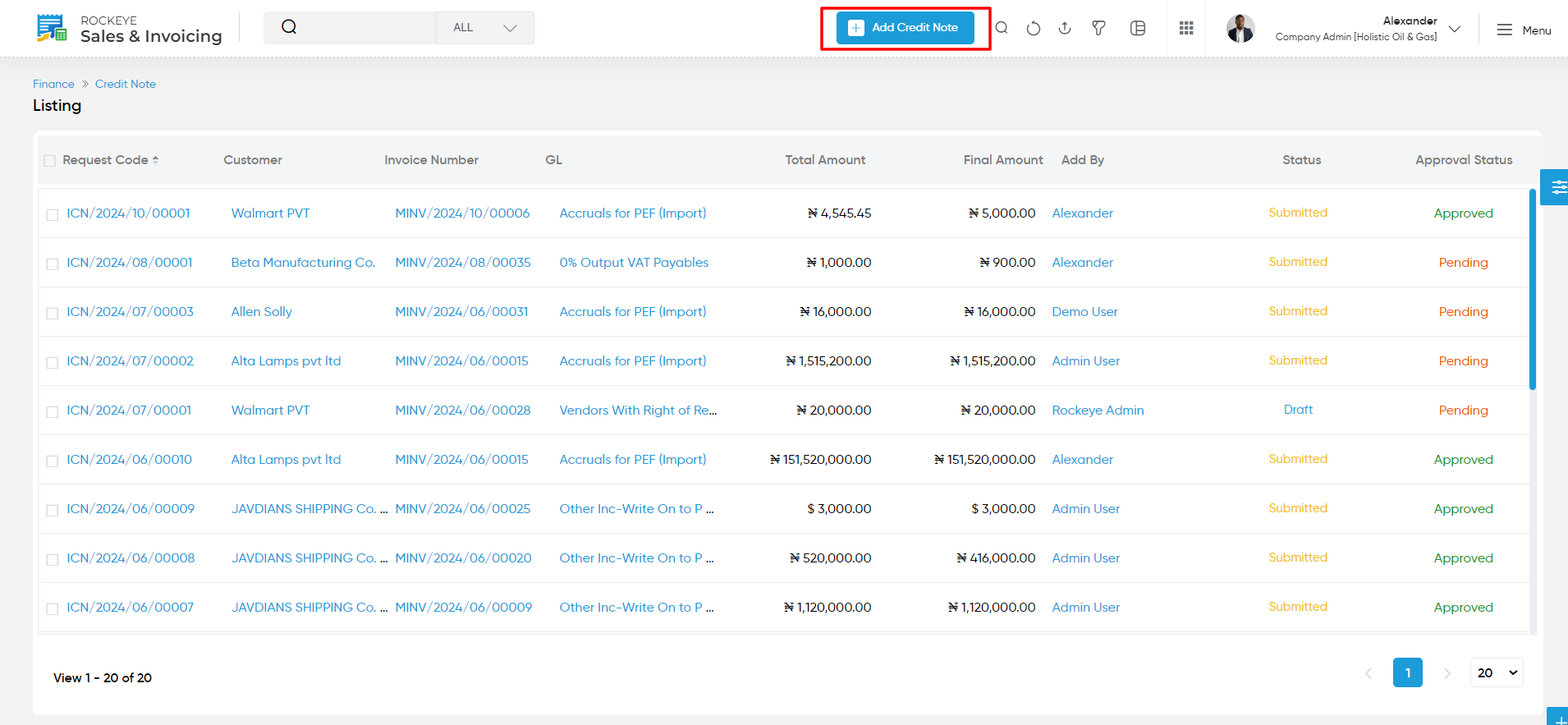Click the plus icon inside Add Credit Note
This screenshot has width=1568, height=725.
(x=856, y=28)
